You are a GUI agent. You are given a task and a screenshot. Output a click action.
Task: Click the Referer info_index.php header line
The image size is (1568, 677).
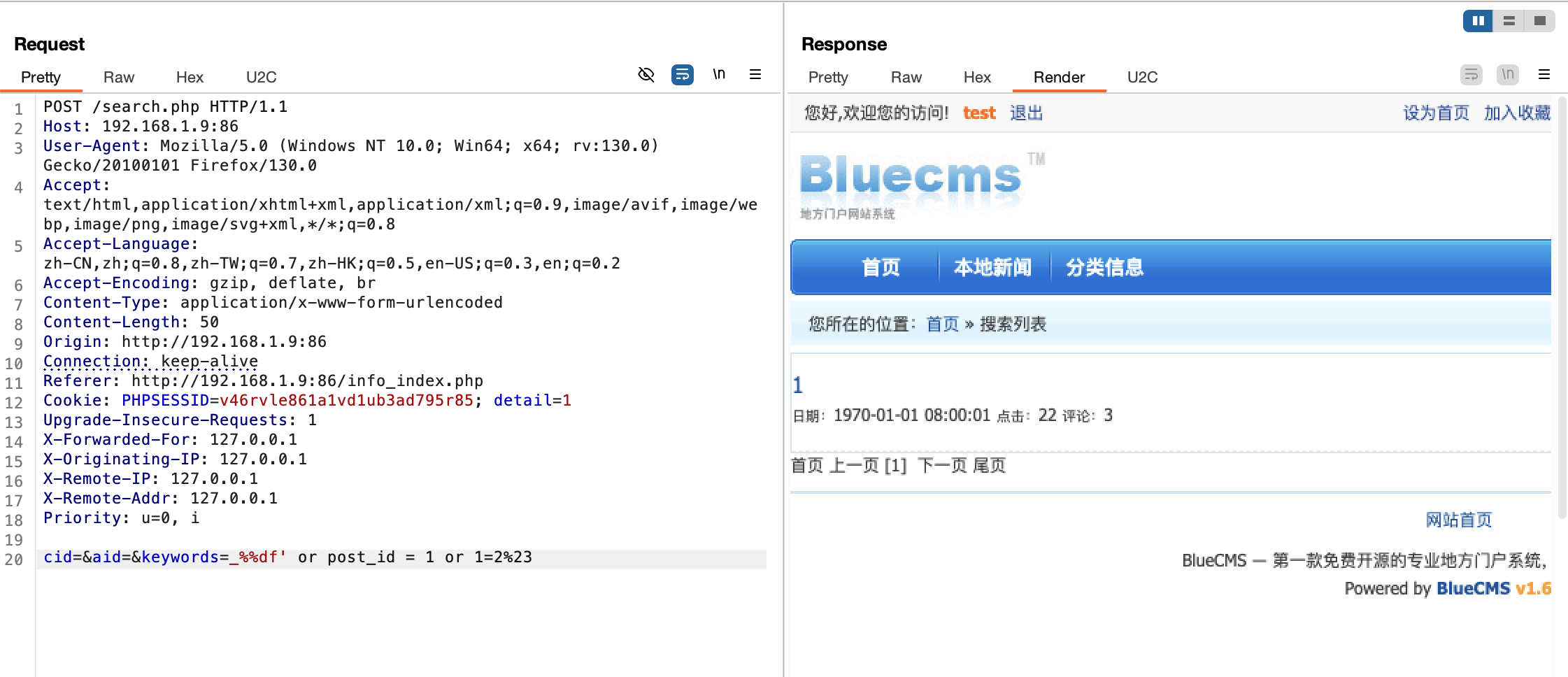click(x=263, y=381)
